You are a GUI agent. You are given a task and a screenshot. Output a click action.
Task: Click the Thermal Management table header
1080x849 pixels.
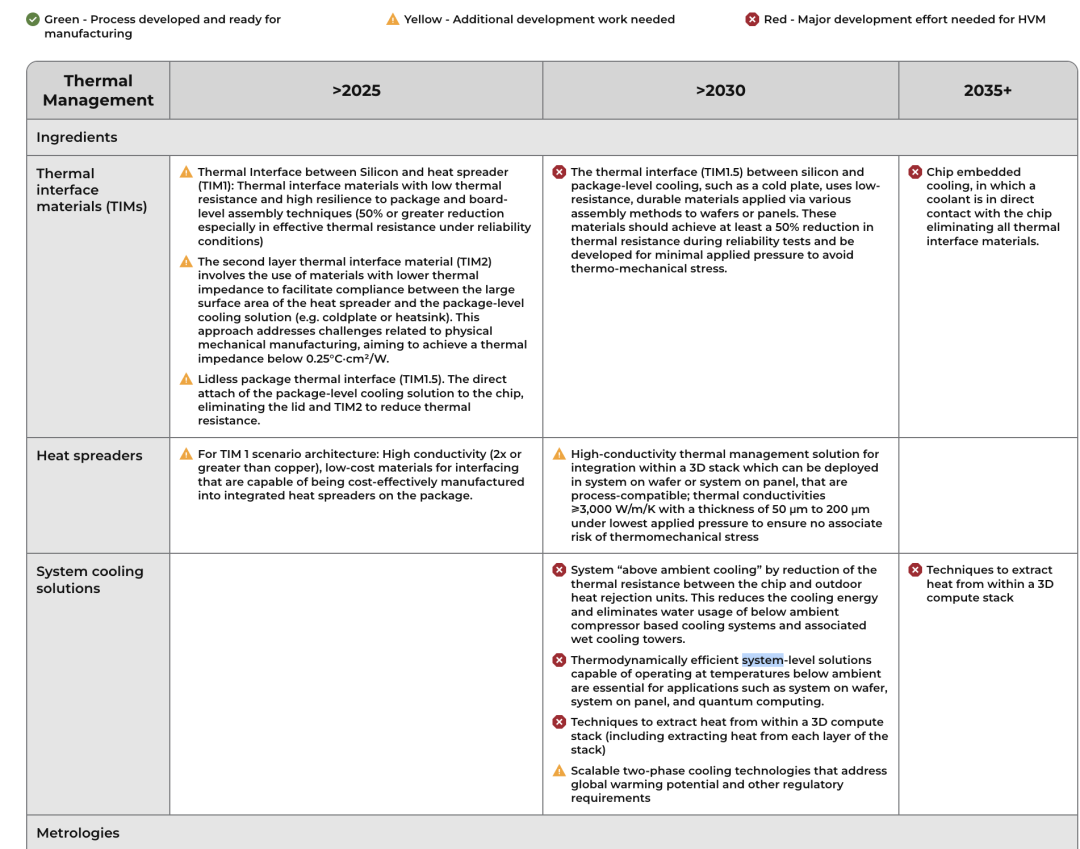click(x=98, y=90)
